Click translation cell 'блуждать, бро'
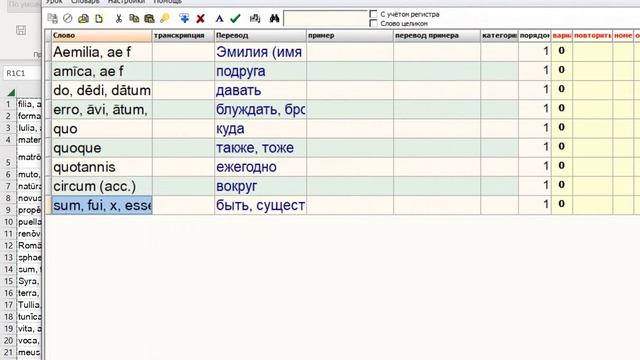The image size is (640, 360). tap(260, 109)
